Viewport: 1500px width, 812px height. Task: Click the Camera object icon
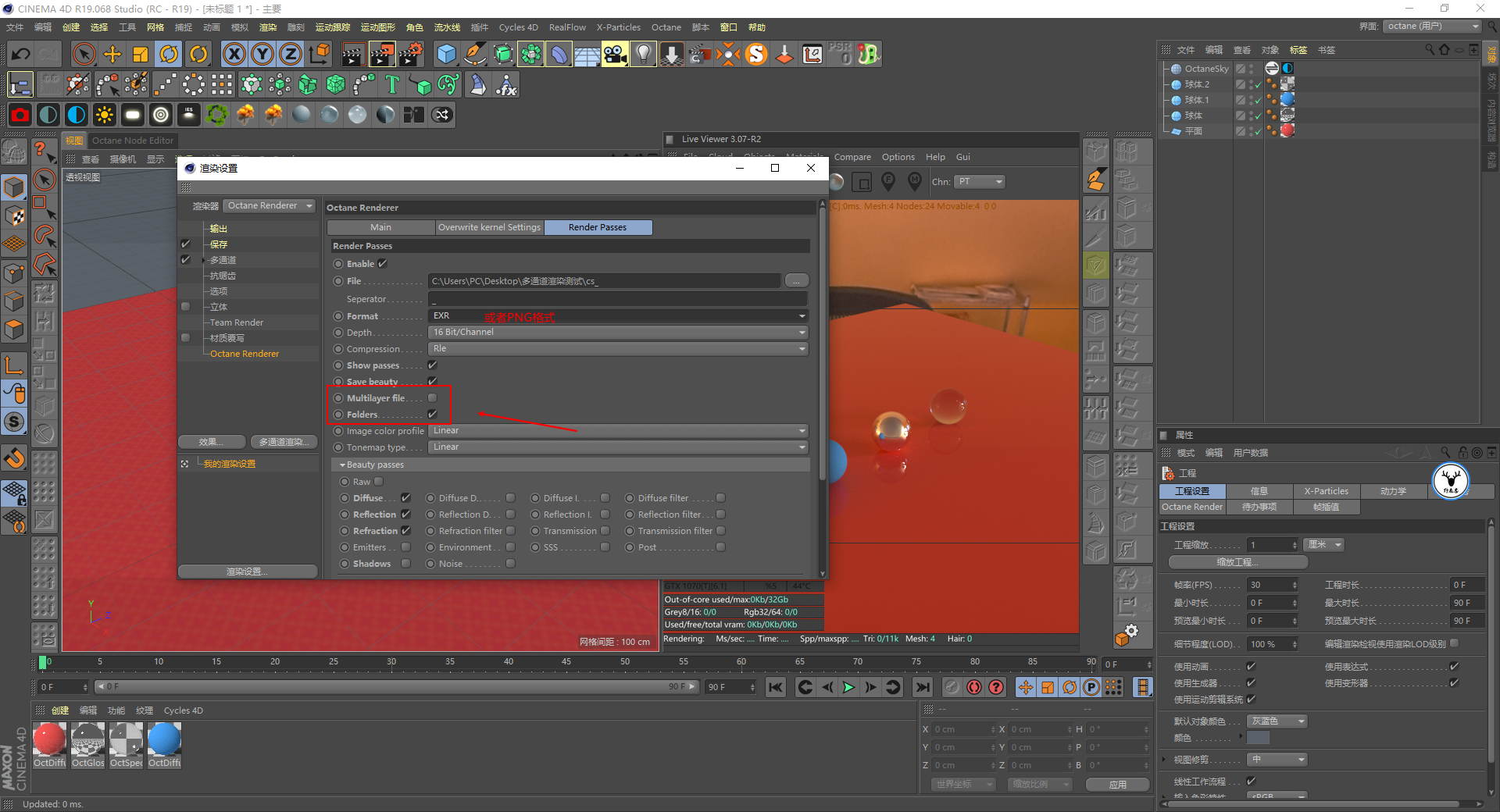(x=615, y=54)
